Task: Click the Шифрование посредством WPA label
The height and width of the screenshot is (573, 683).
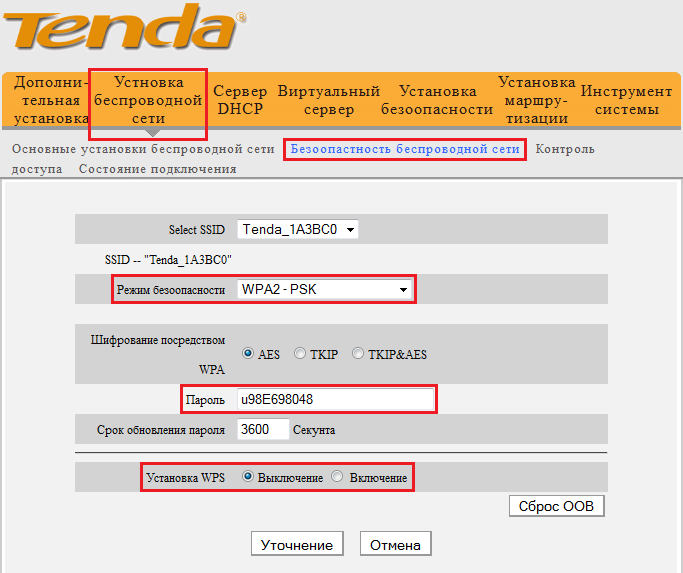Action: [x=158, y=354]
